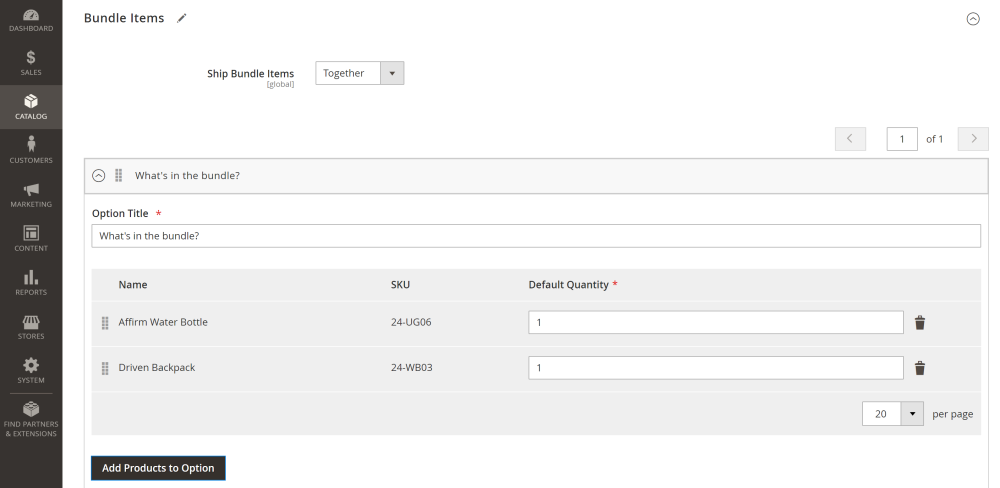Collapse the "What's in the bundle?" option

click(x=98, y=175)
